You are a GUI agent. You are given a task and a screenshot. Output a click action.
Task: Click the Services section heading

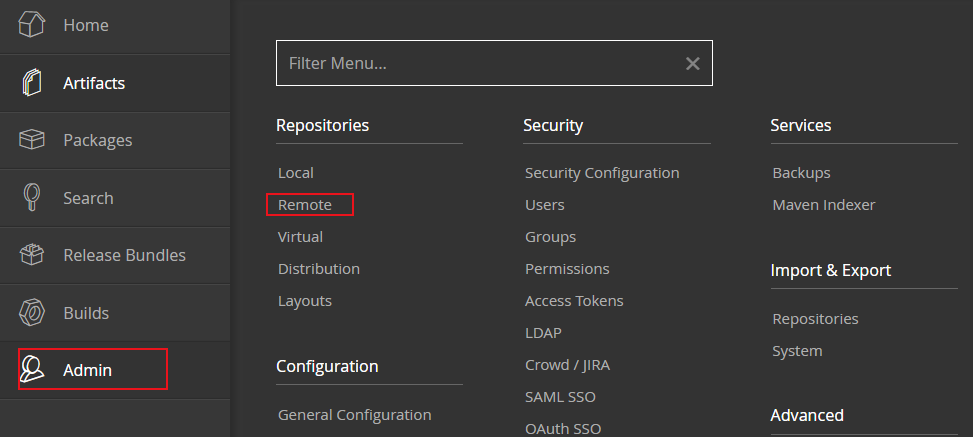tap(800, 125)
